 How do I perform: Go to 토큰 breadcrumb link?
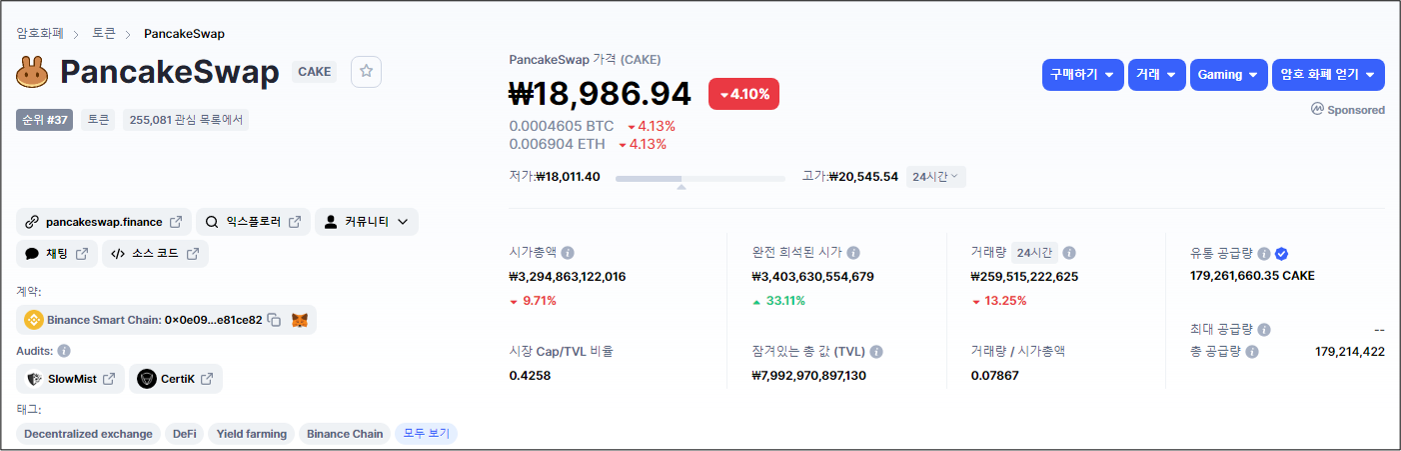[x=104, y=33]
